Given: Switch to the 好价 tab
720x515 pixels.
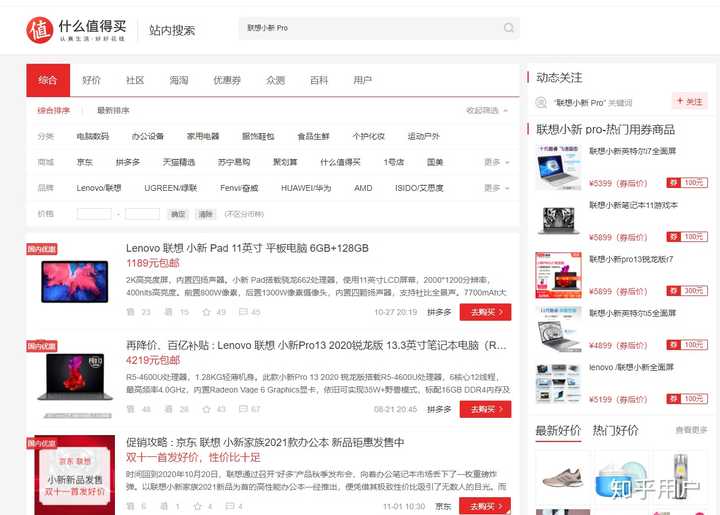Looking at the screenshot, I should 91,80.
